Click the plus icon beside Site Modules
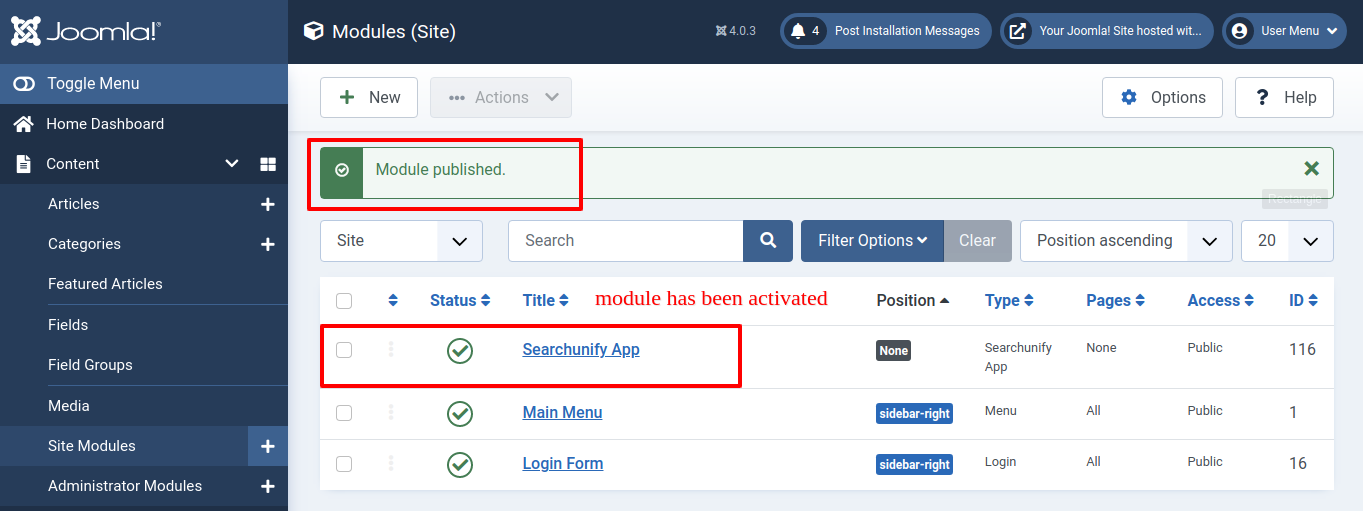 coord(267,446)
